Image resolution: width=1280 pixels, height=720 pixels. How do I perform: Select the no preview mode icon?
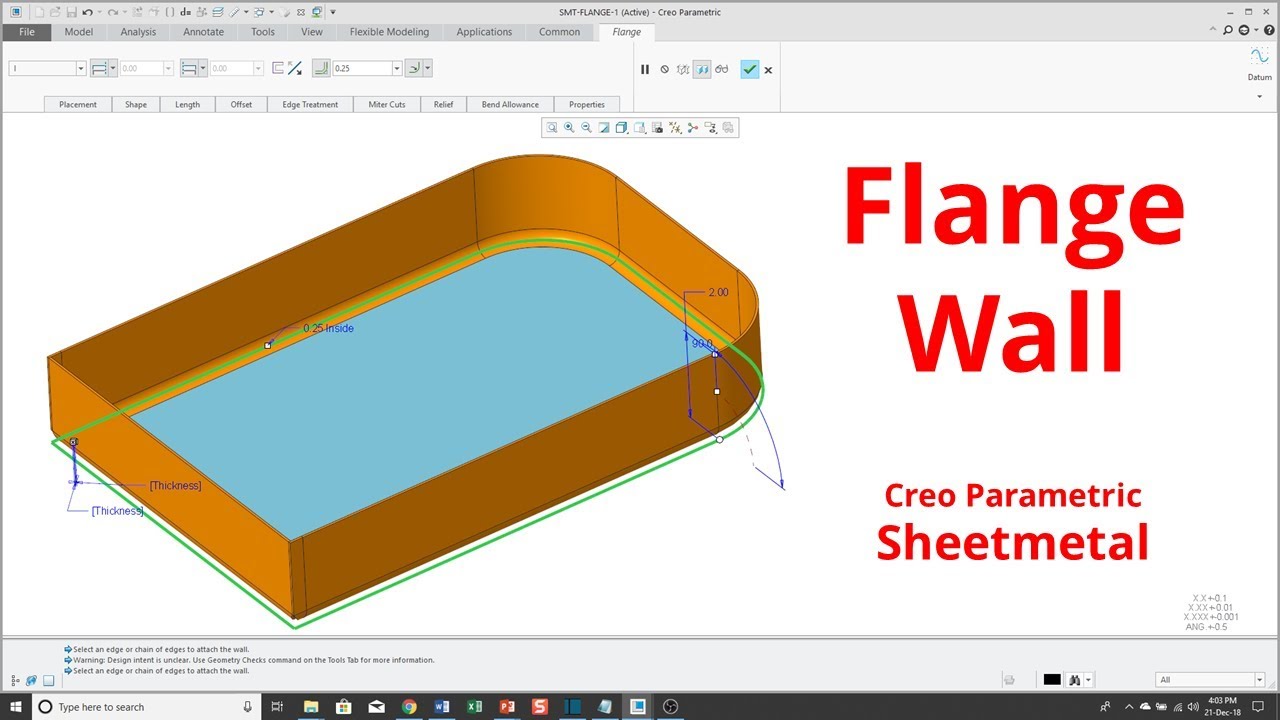pos(665,69)
